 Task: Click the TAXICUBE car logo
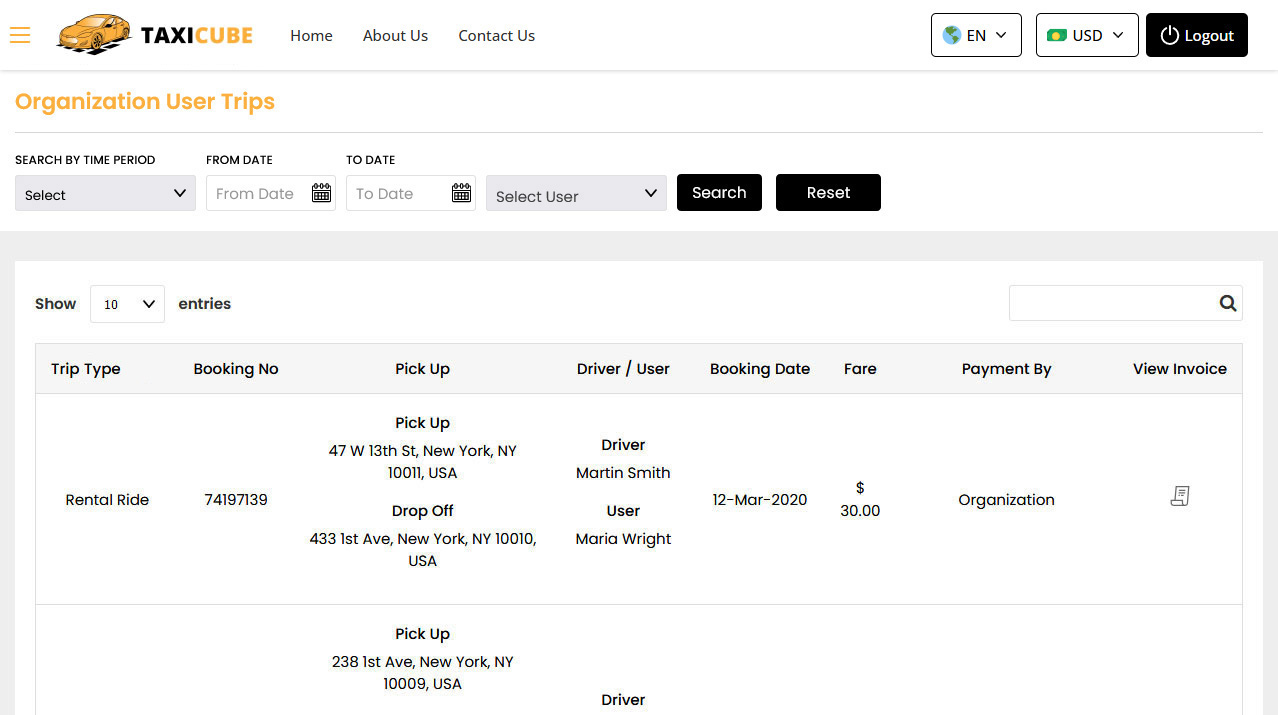94,34
